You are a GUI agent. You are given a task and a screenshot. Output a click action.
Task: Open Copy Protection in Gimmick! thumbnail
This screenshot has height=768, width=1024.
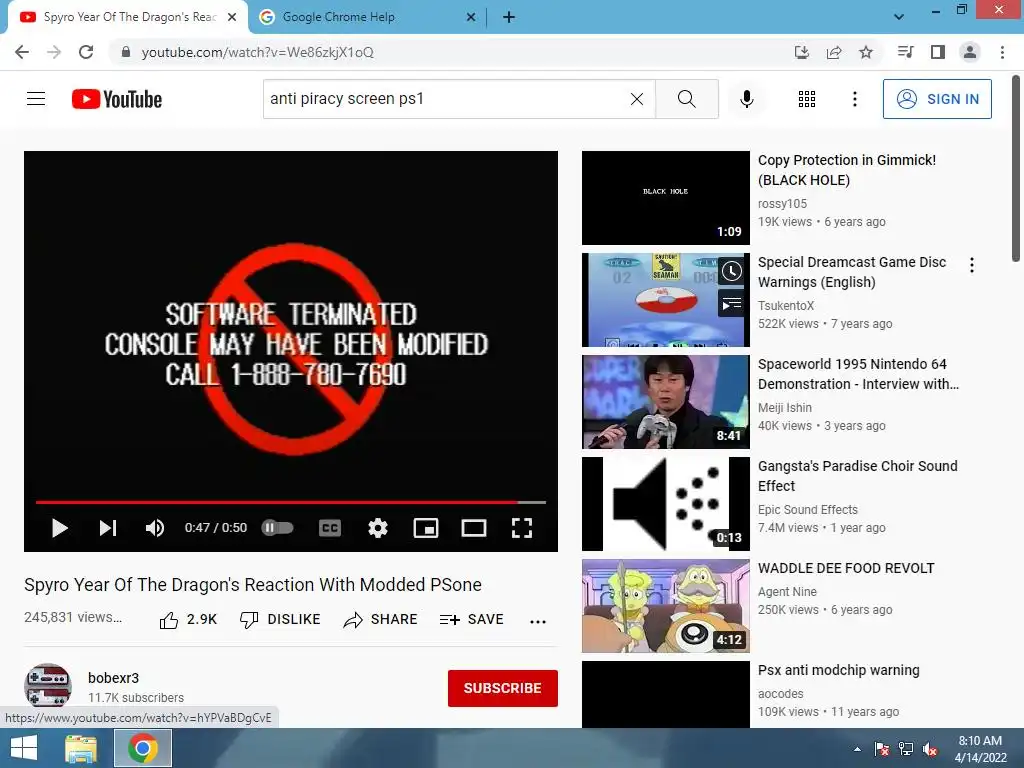[x=665, y=198]
